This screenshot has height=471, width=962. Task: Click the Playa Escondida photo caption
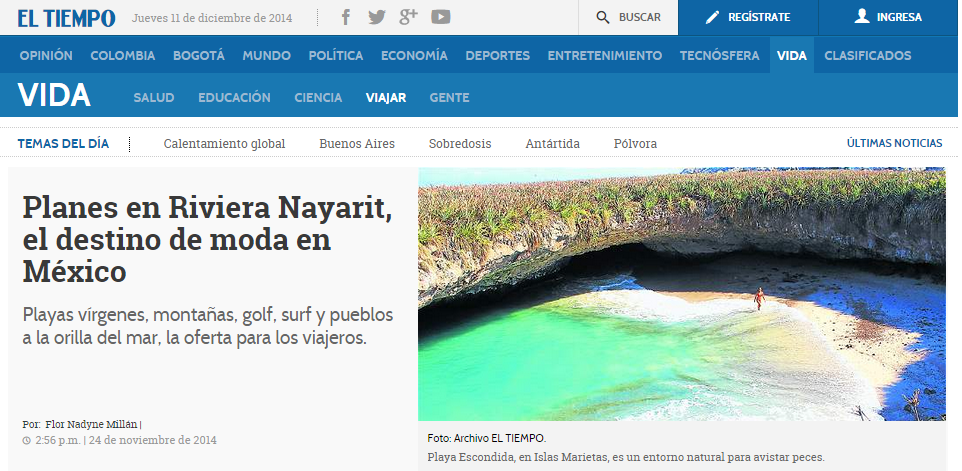(626, 458)
